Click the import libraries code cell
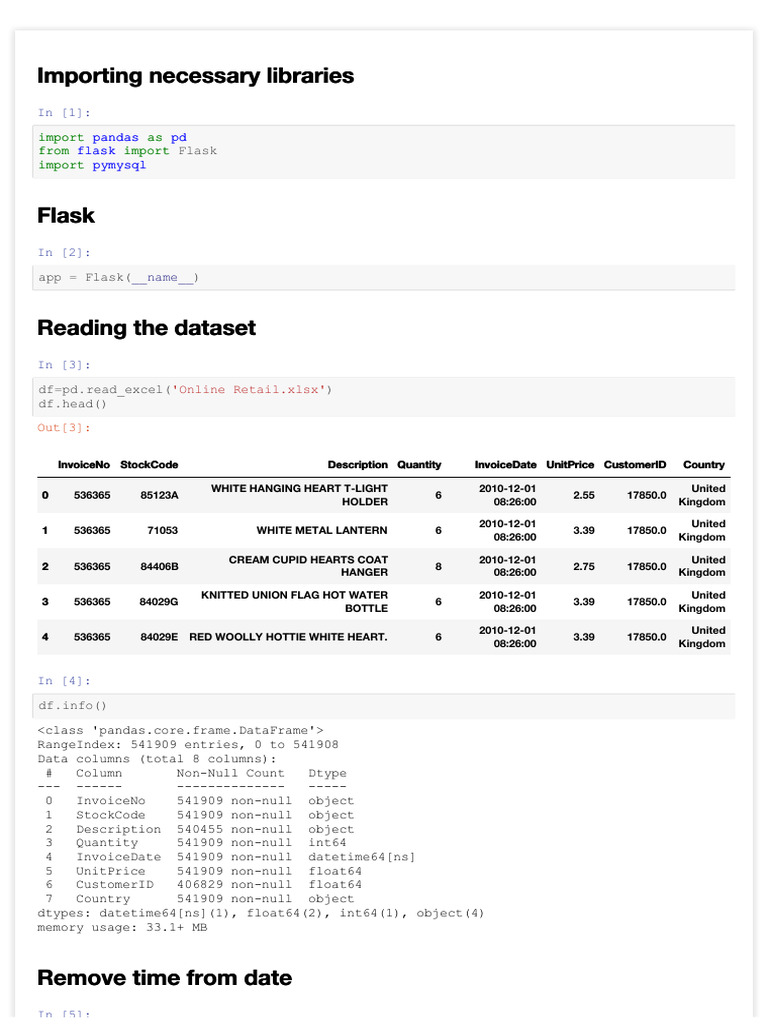Image resolution: width=768 pixels, height=1024 pixels. pos(384,151)
